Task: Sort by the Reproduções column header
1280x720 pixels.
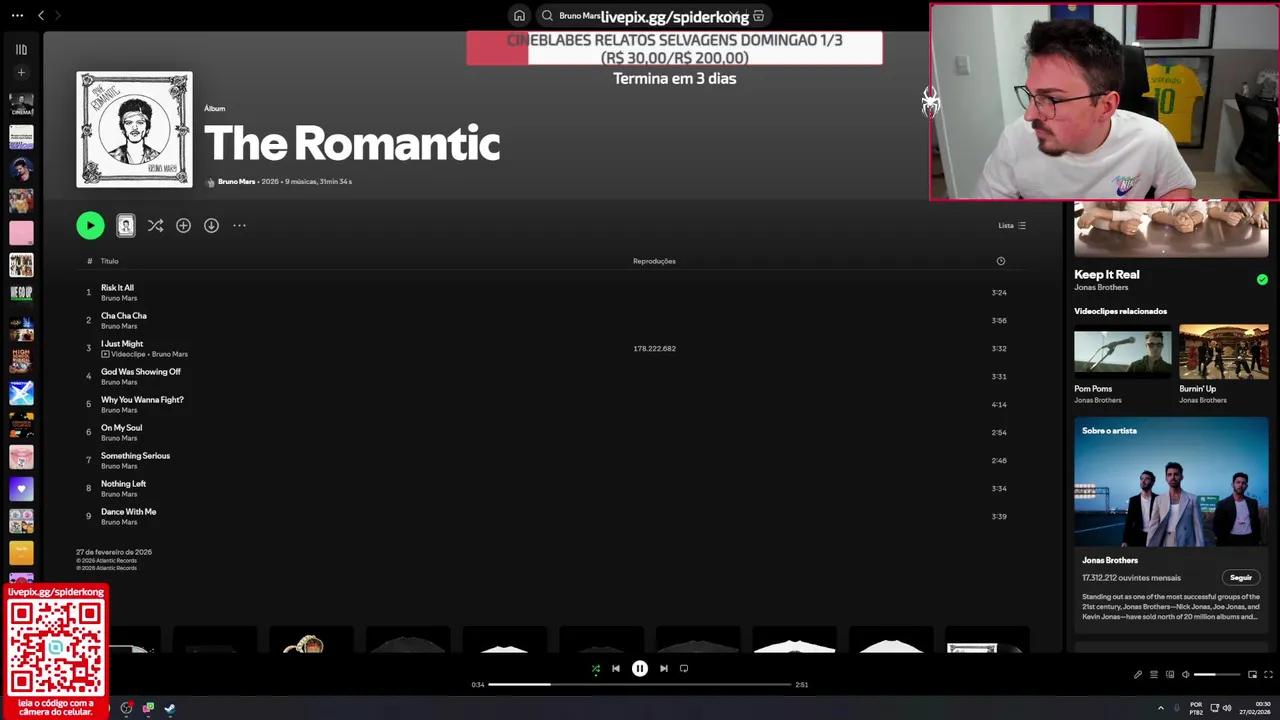Action: coord(654,261)
